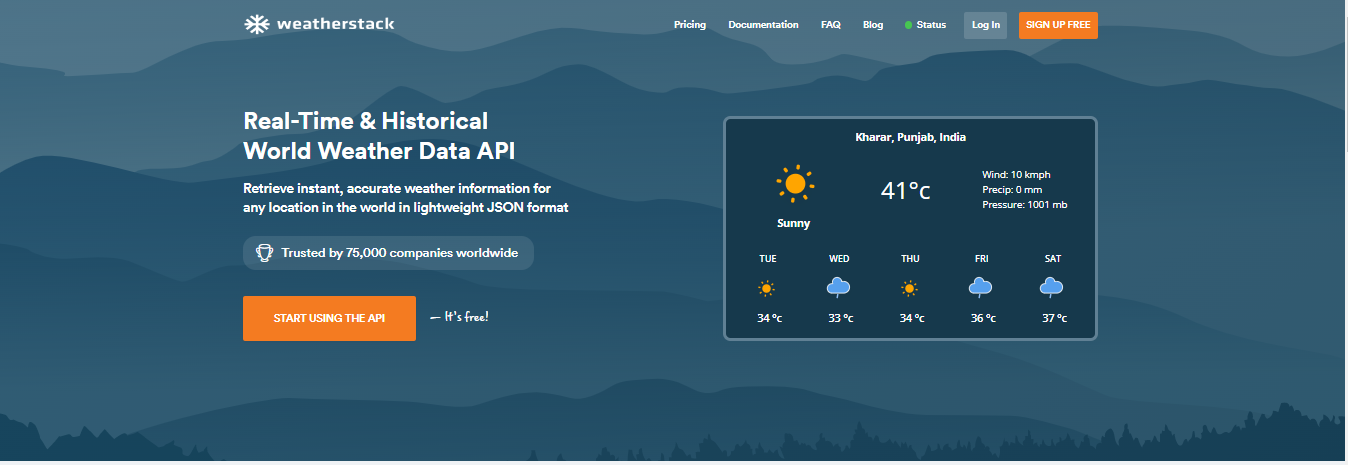Click Trusted by 75,000 companies worldwide badge
1348x465 pixels.
coord(388,253)
